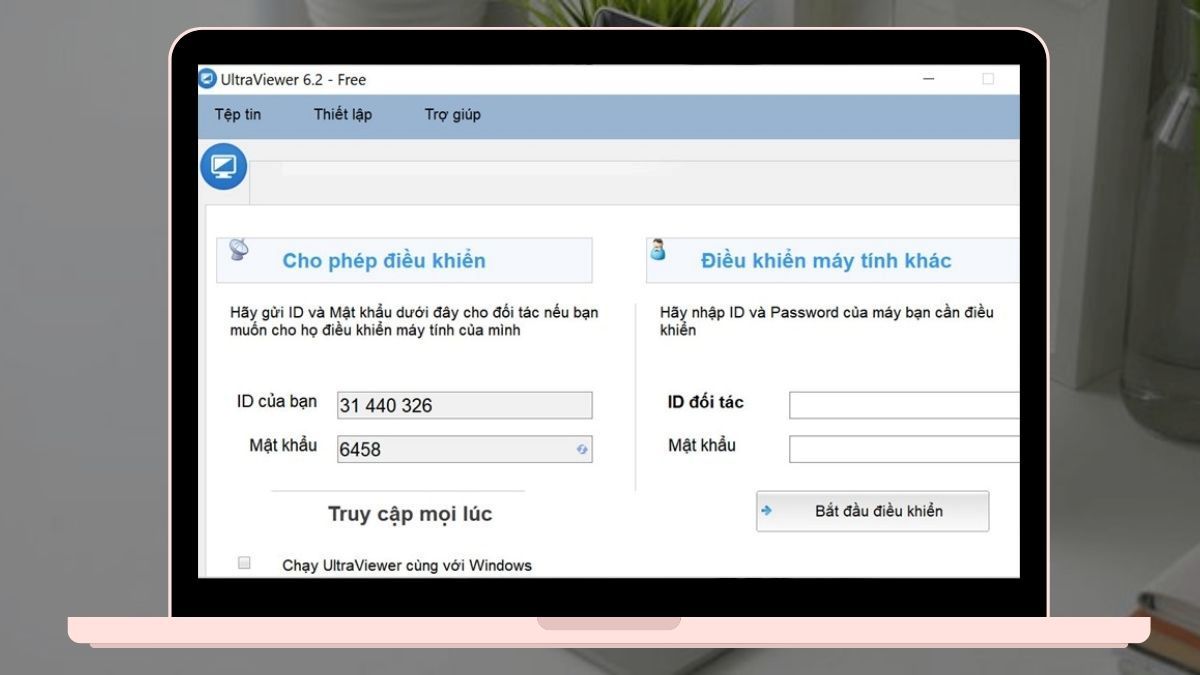Click the Cho phép điều khiển heading
This screenshot has height=675, width=1200.
[x=384, y=261]
